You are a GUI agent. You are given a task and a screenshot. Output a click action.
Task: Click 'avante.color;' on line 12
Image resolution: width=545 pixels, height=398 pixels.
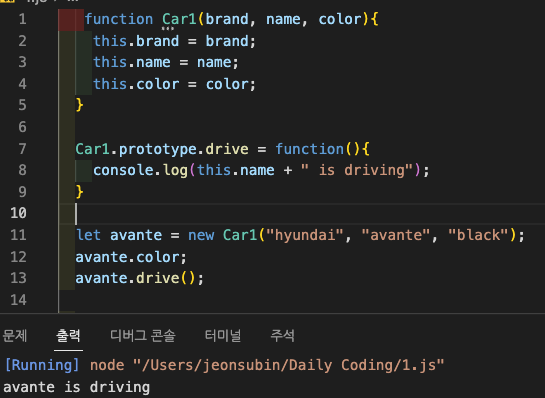point(131,257)
